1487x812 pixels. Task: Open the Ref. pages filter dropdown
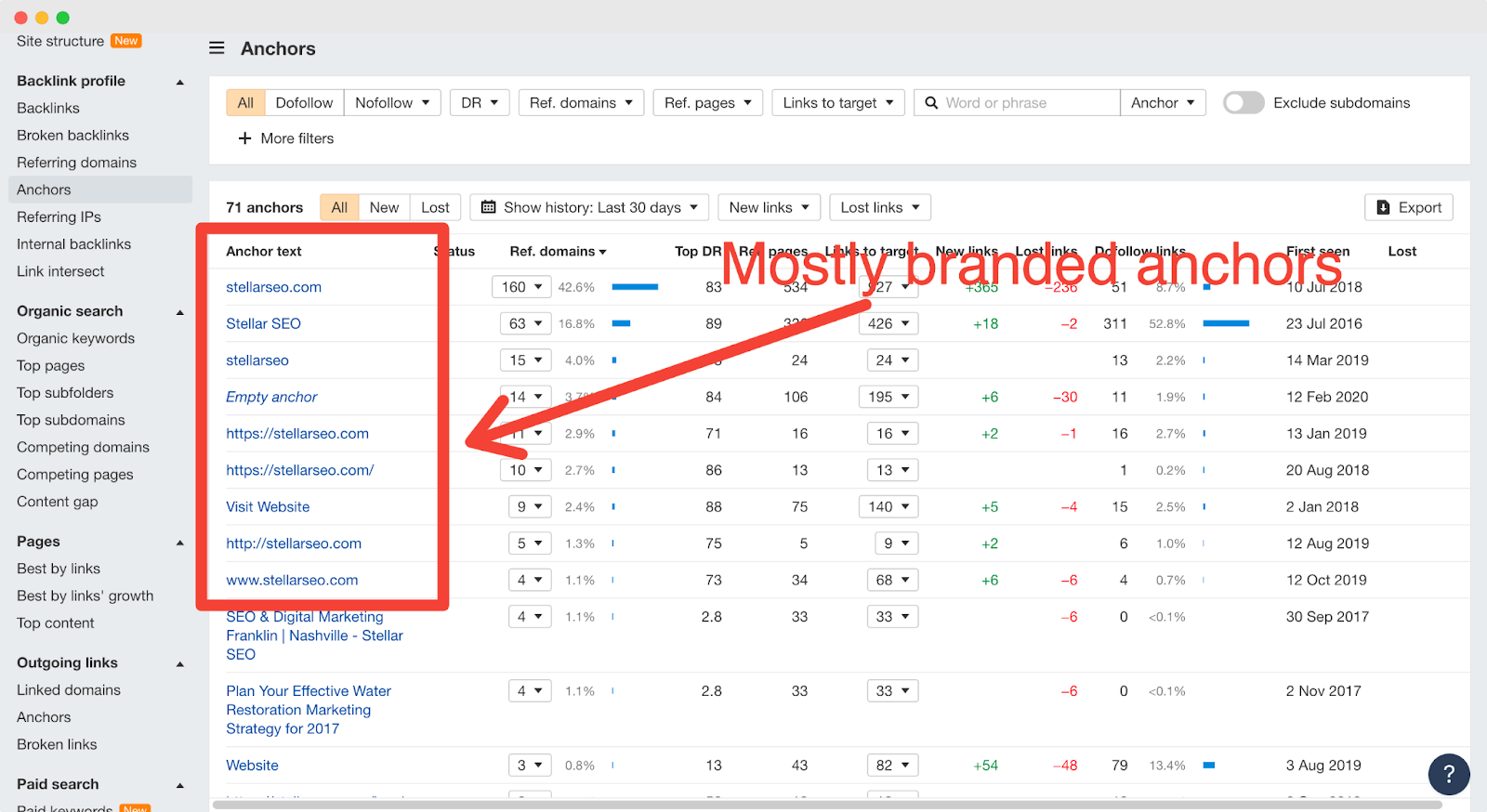click(x=708, y=103)
